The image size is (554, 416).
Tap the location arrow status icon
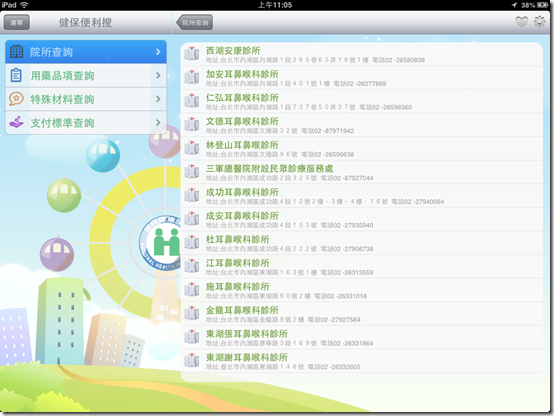coord(514,5)
